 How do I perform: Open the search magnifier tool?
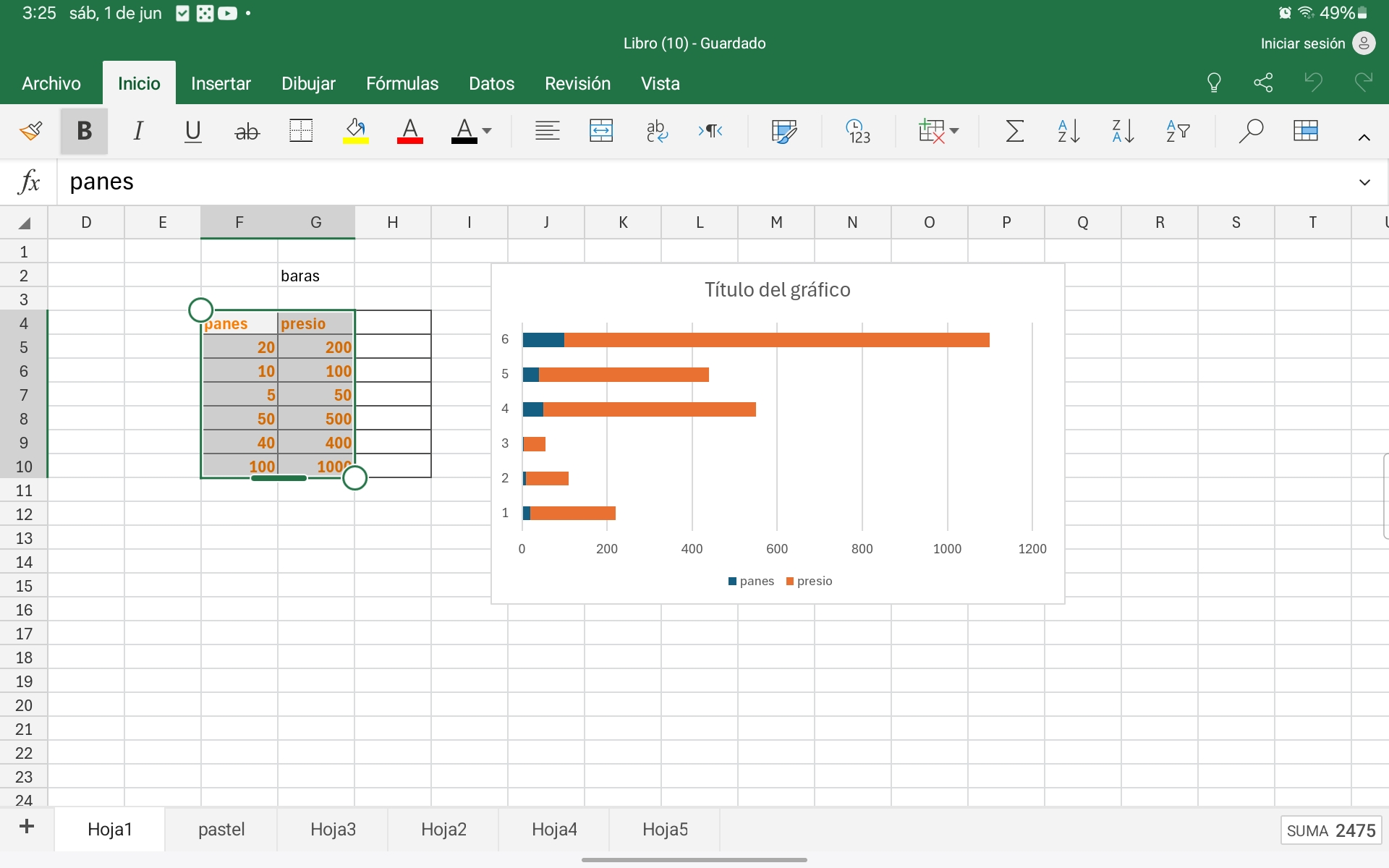coord(1250,131)
